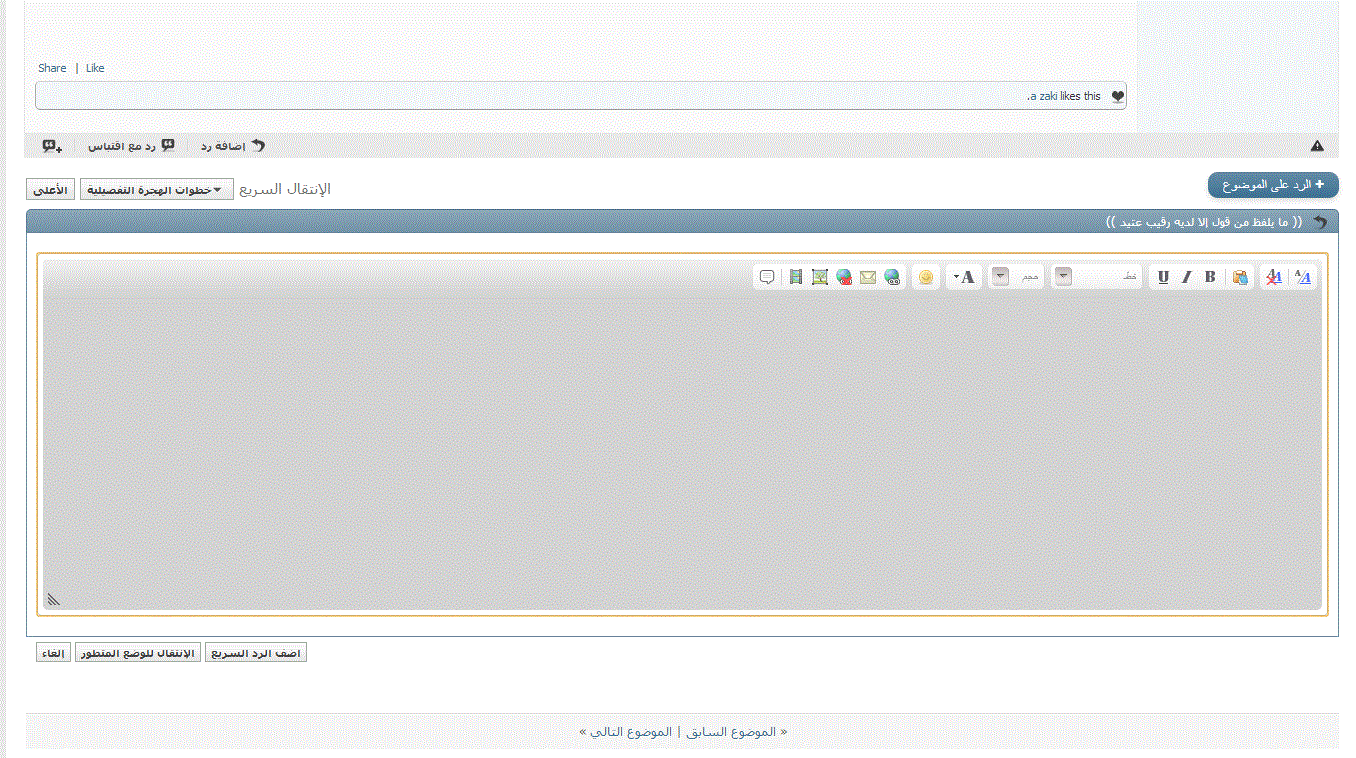Screen dimensions: 1356x758
Task: Toggle bold formatting in the editor
Action: (1210, 277)
